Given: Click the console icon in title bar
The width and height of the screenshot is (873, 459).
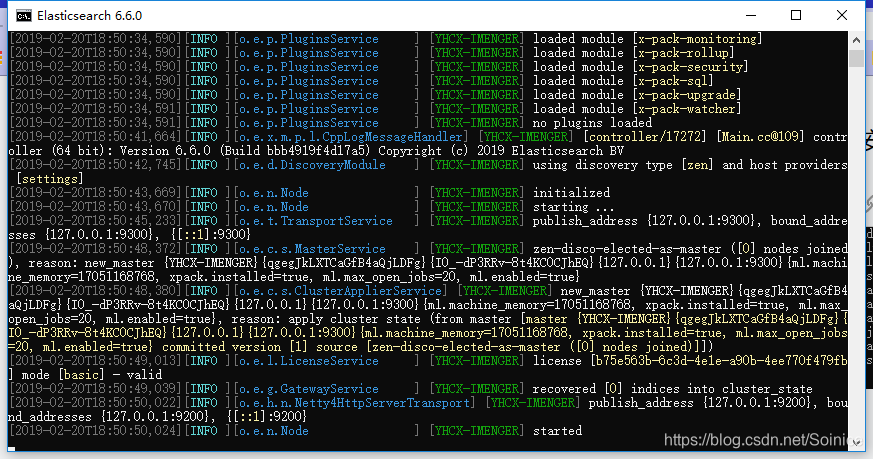Looking at the screenshot, I should click(x=24, y=16).
